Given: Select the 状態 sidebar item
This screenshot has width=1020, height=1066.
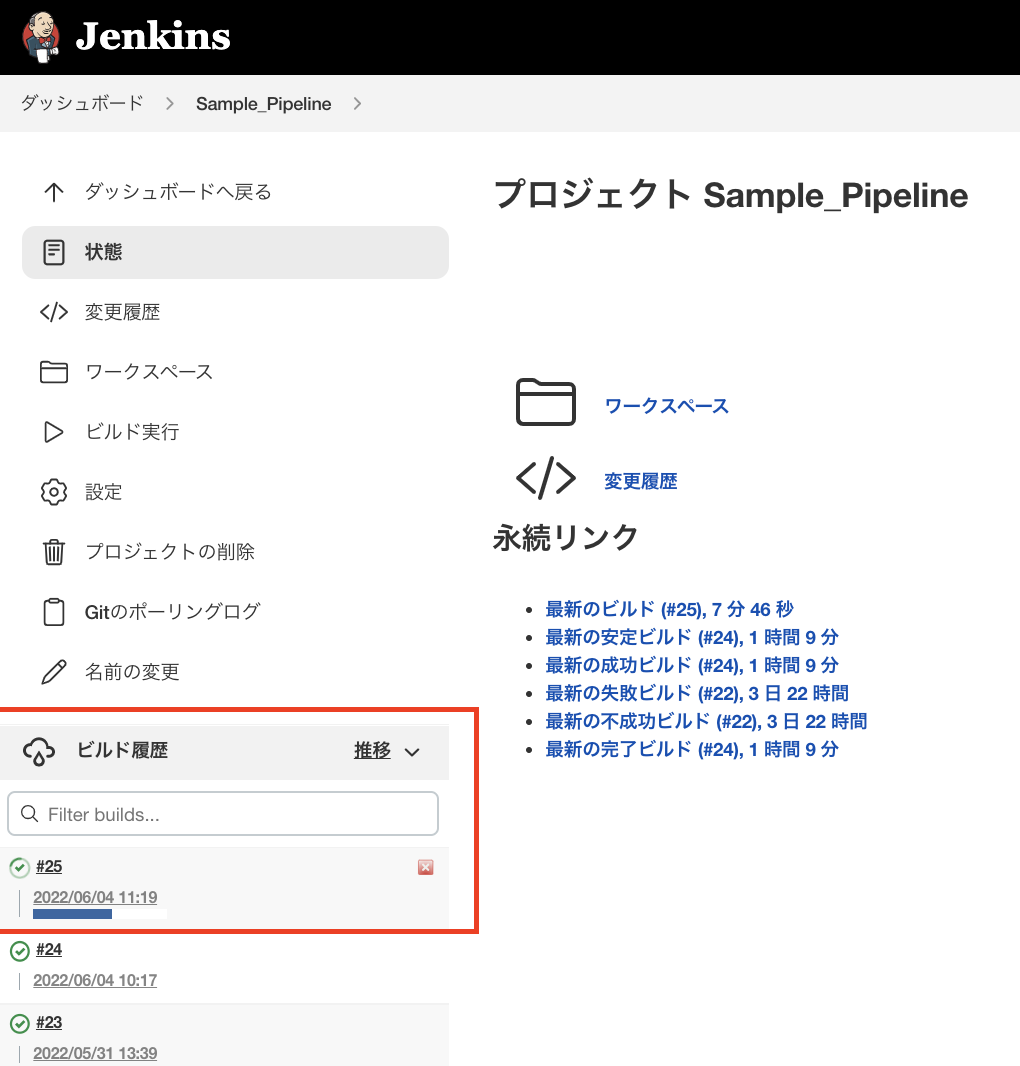Looking at the screenshot, I should pyautogui.click(x=235, y=252).
